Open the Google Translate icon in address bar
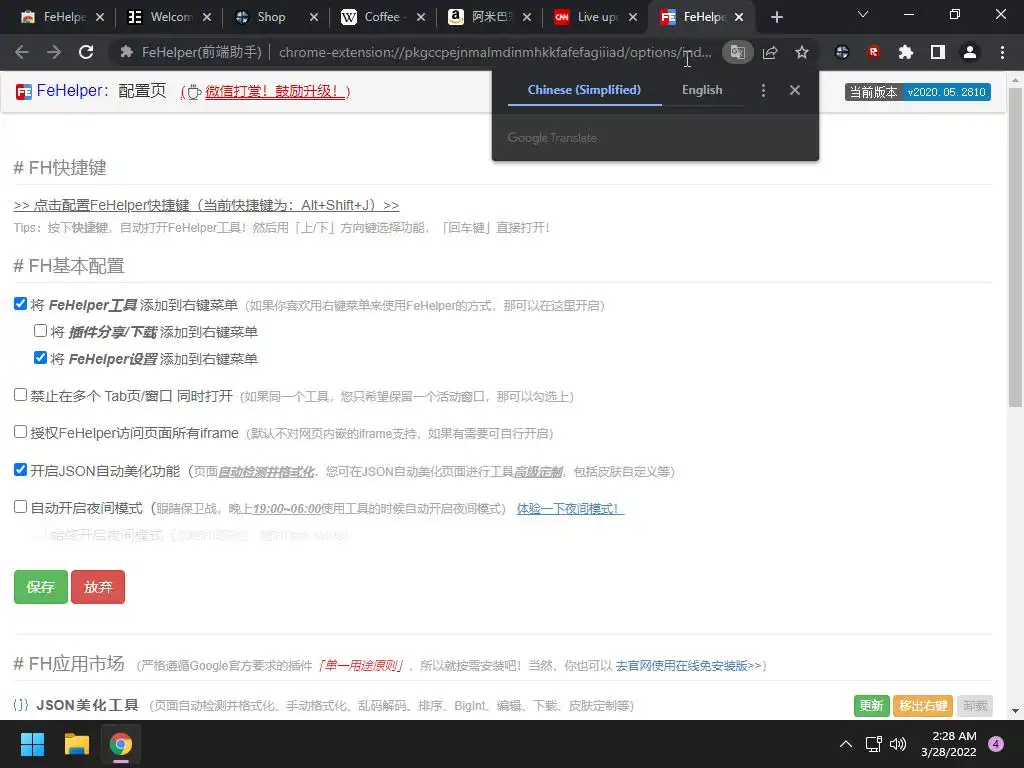The image size is (1024, 768). click(x=737, y=52)
